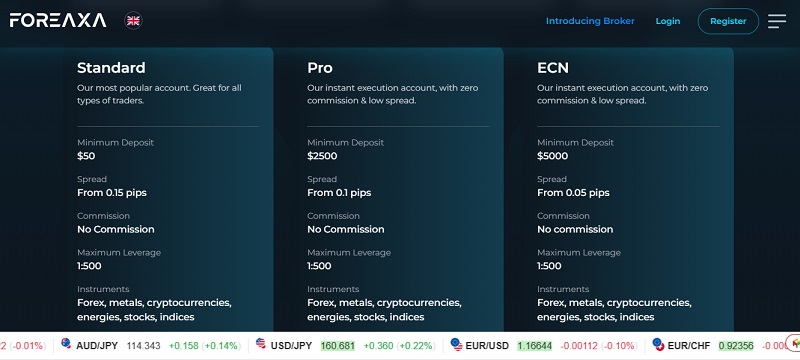Click the EUR/USD price 1.16644
The image size is (800, 360).
tap(534, 346)
